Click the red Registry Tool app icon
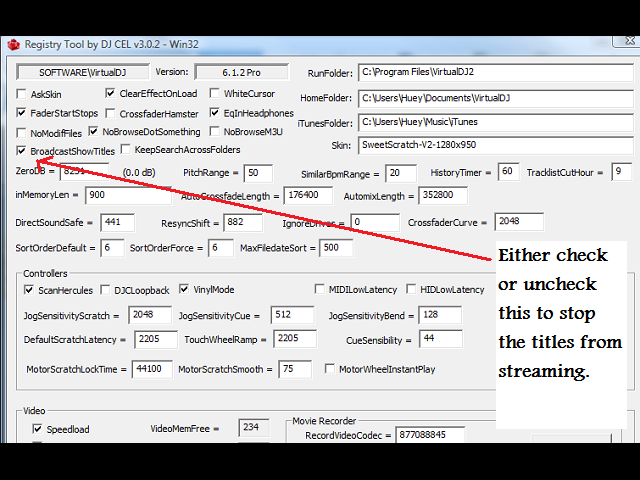 pyautogui.click(x=13, y=44)
